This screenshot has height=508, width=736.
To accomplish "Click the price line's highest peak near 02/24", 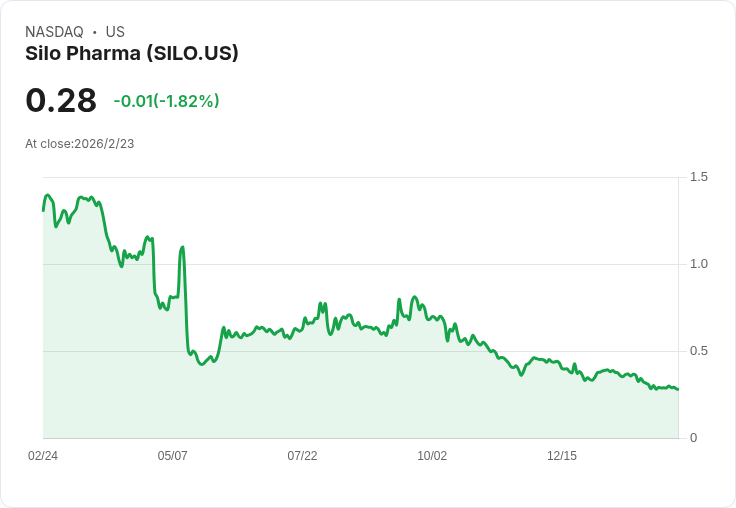I will (47, 195).
